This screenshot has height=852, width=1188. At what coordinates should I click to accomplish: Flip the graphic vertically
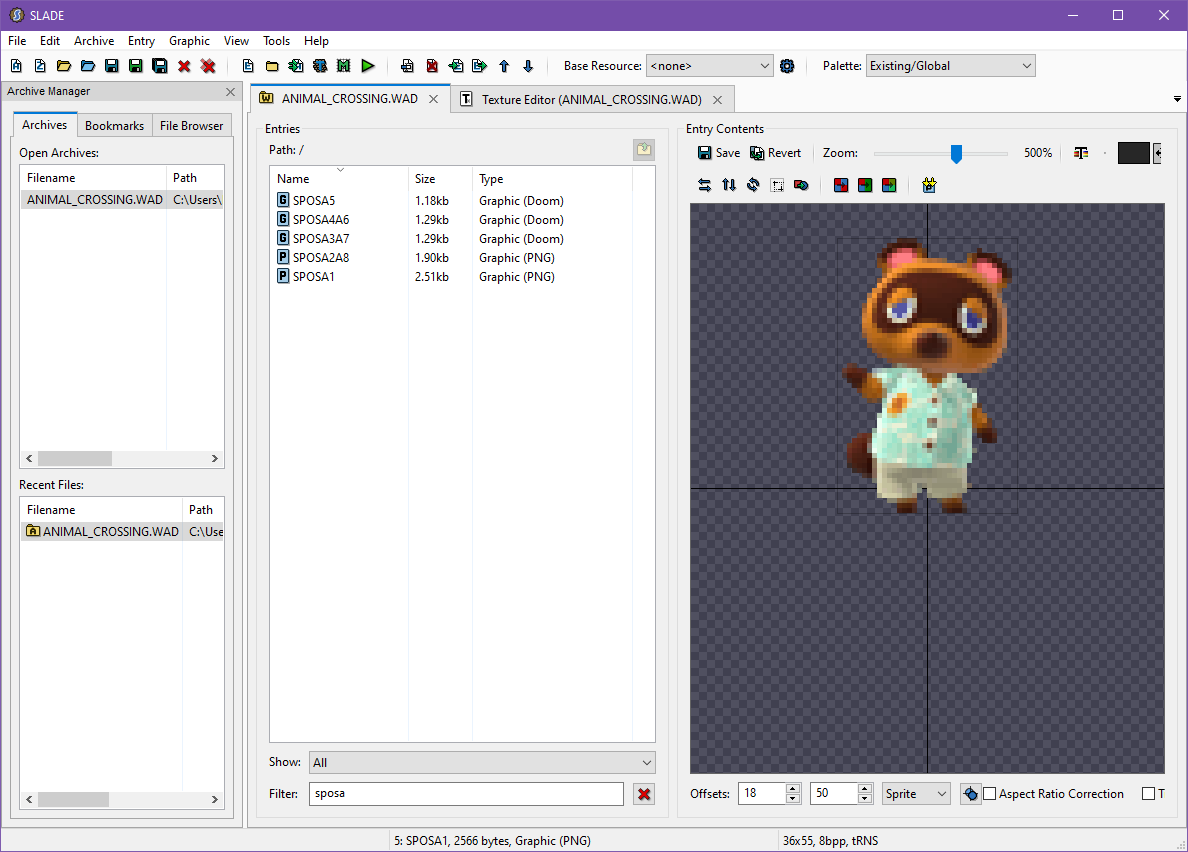pyautogui.click(x=729, y=185)
